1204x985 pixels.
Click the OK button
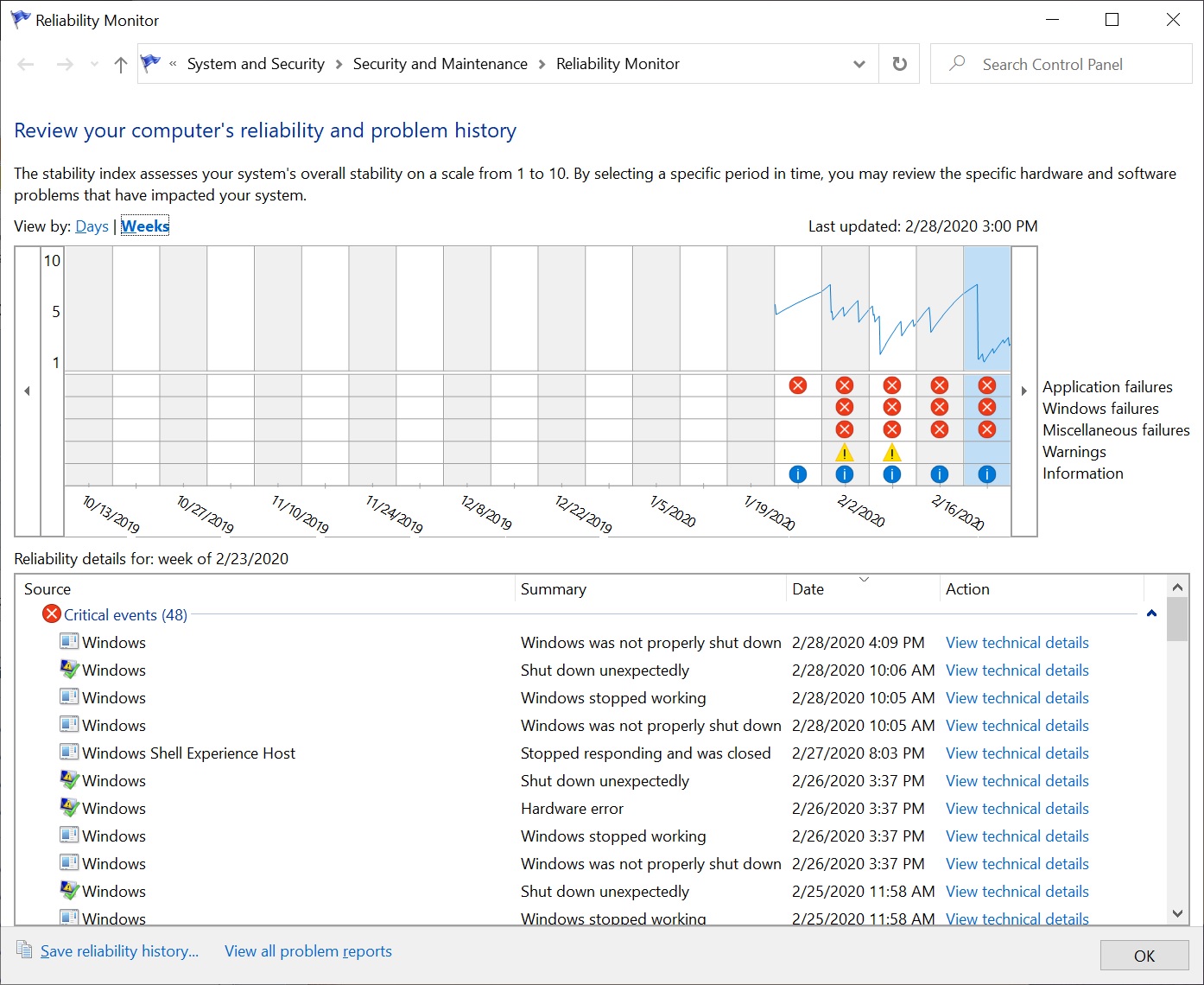(1144, 956)
